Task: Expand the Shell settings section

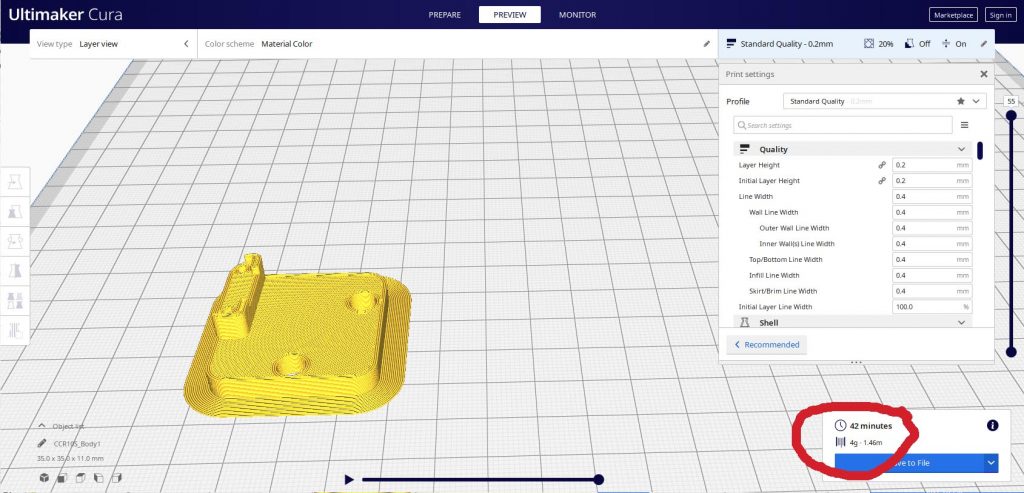Action: [x=961, y=323]
